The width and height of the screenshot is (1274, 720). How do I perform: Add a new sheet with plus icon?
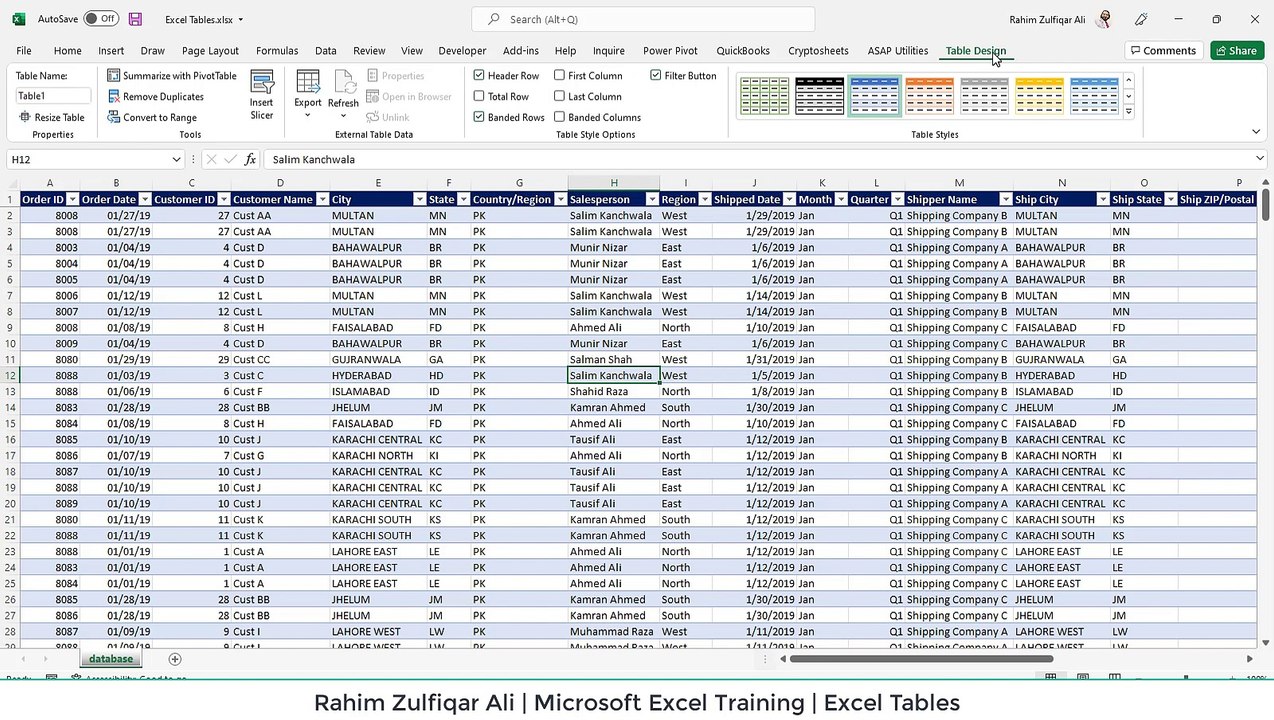pos(175,659)
